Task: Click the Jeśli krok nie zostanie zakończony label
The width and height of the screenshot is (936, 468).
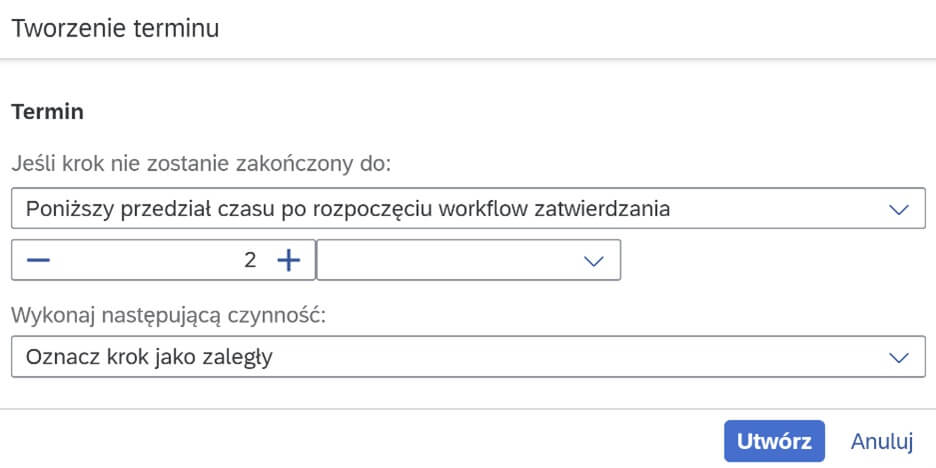Action: (201, 164)
